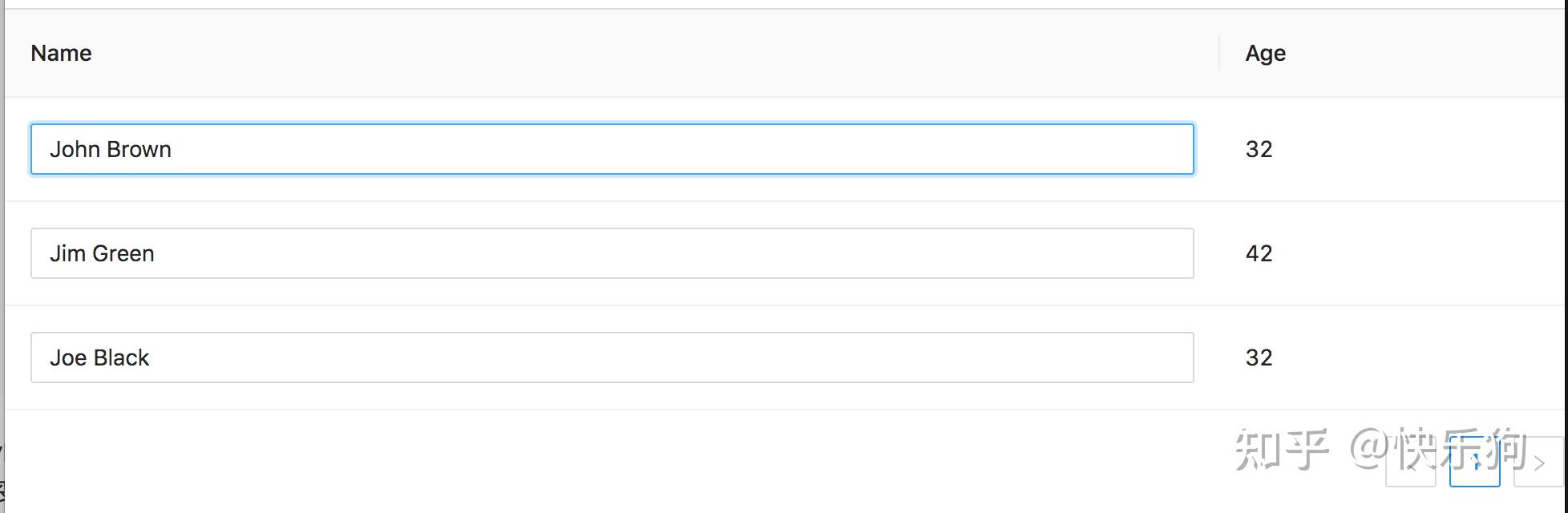The image size is (1568, 513).
Task: Edit the Joe Black name field
Action: tap(612, 357)
